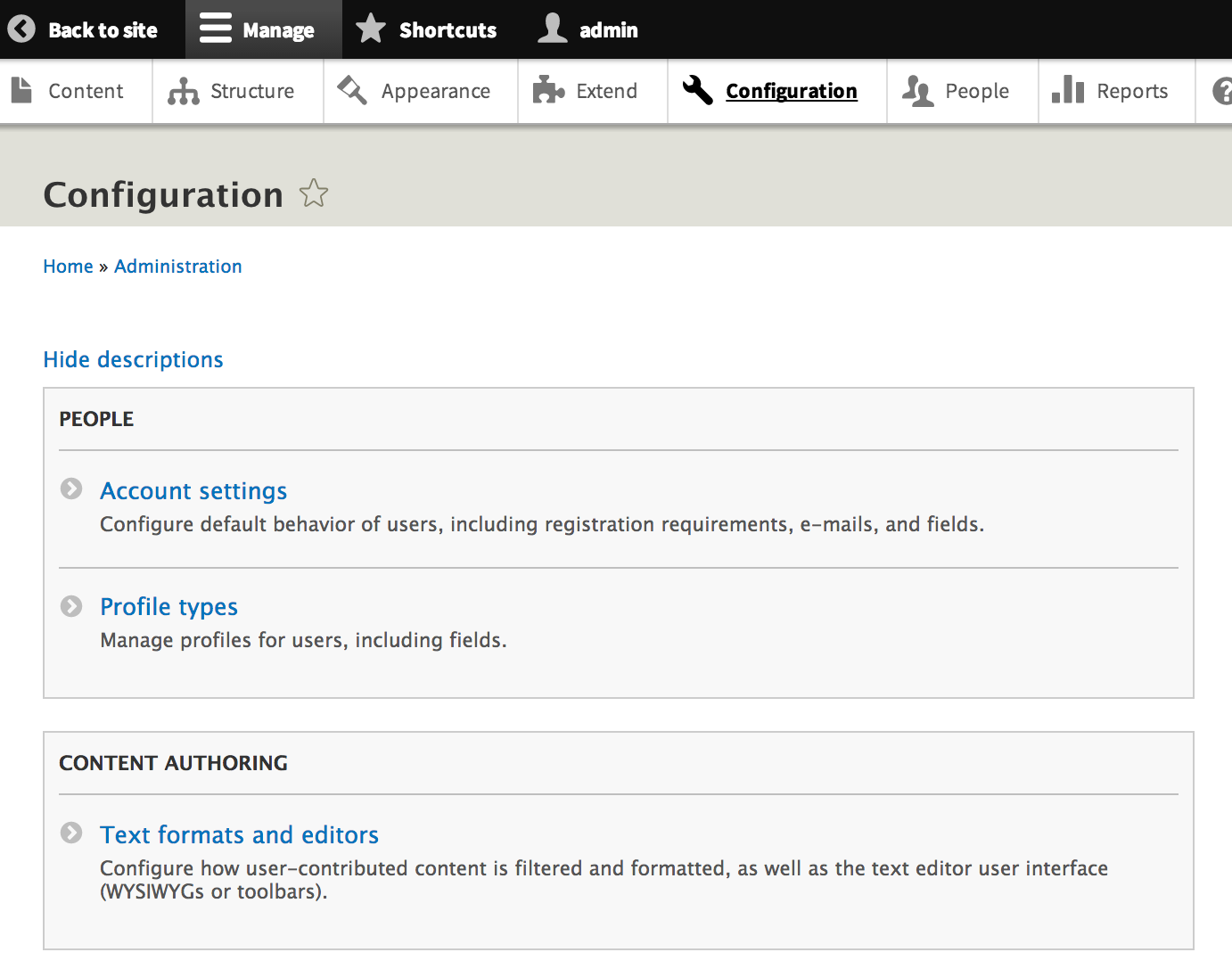Expand the Profile types arrow chevron
The height and width of the screenshot is (977, 1232).
pos(70,606)
